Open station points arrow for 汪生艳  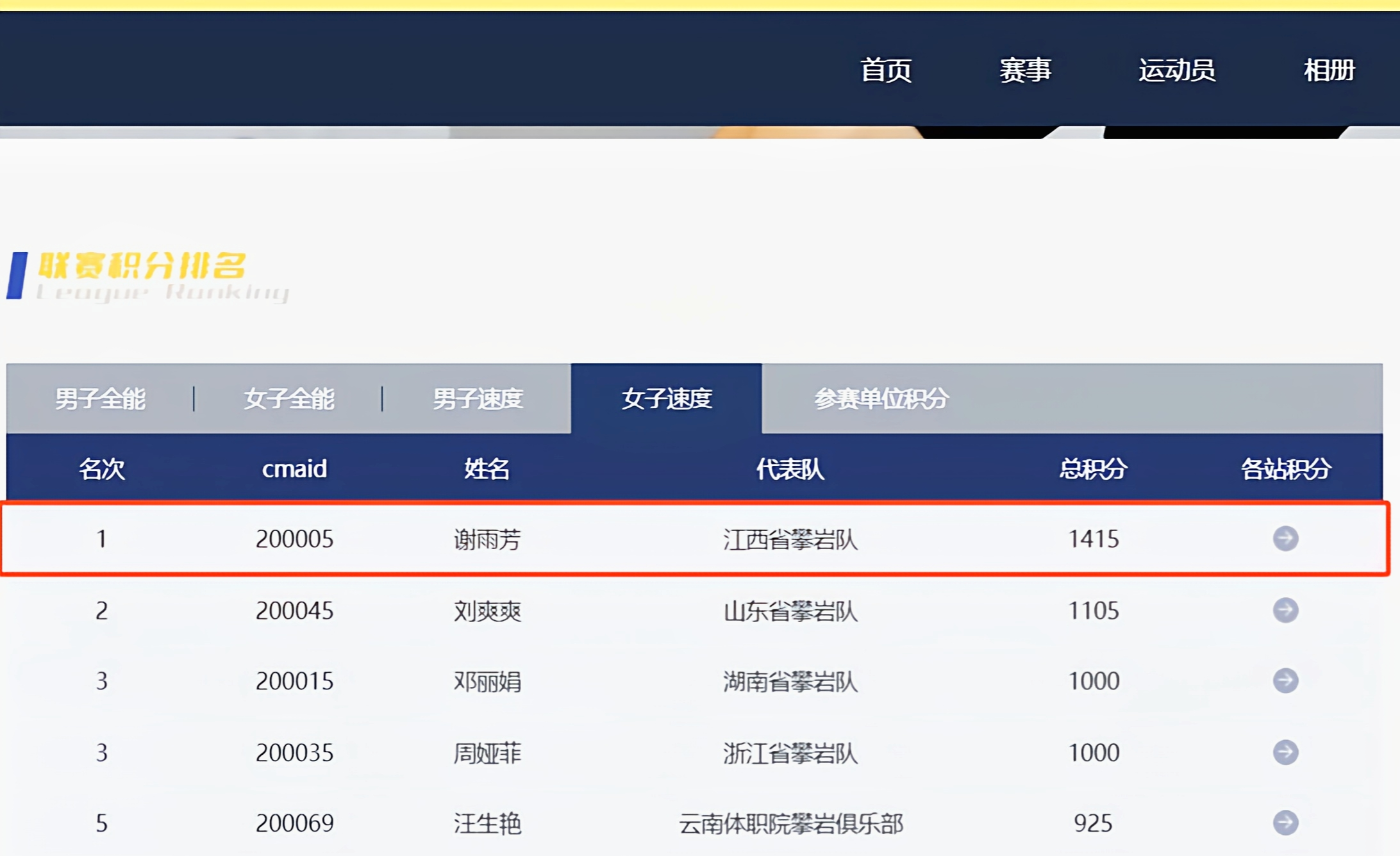(1285, 823)
